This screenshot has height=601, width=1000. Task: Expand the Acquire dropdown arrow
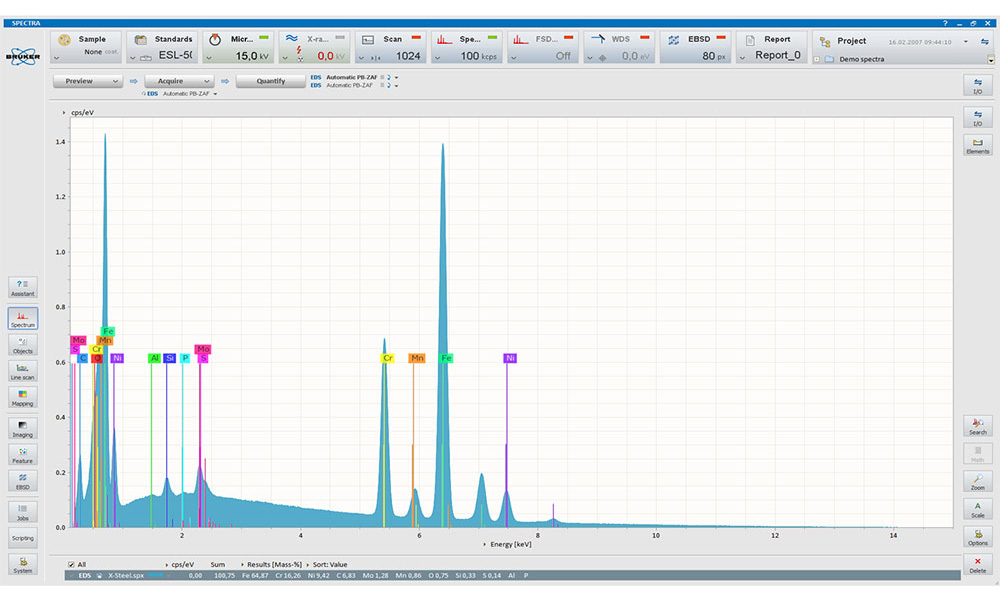tap(207, 81)
